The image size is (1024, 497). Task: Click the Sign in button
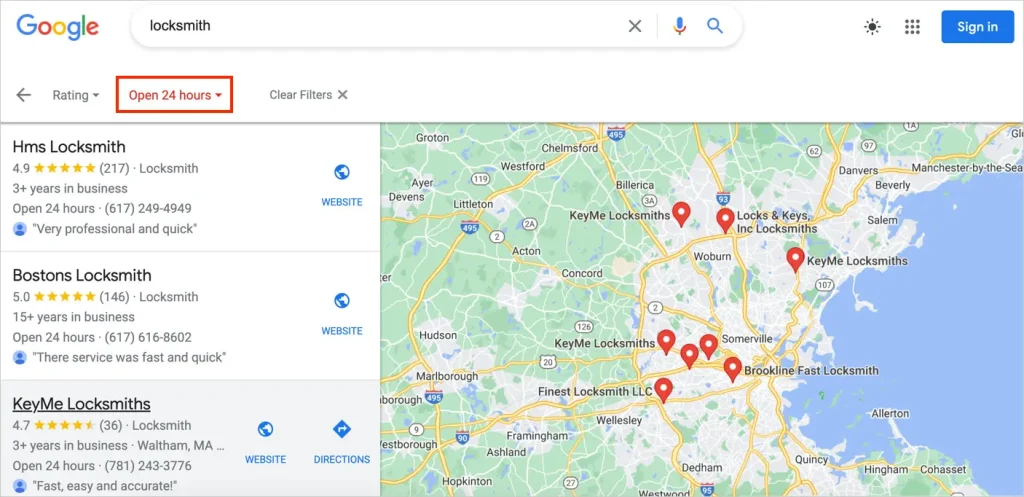pos(977,27)
